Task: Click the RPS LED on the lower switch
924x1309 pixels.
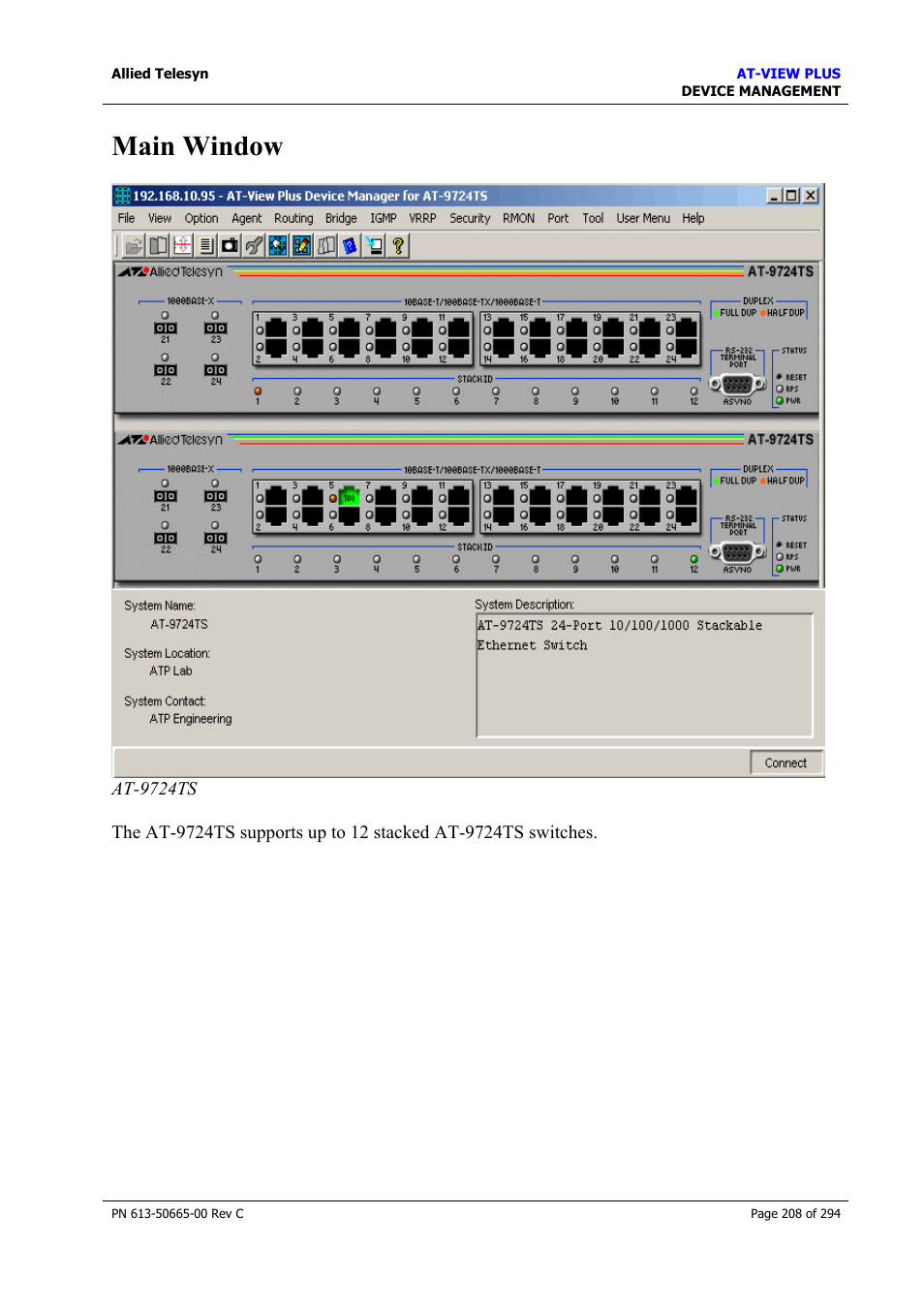Action: [x=780, y=557]
